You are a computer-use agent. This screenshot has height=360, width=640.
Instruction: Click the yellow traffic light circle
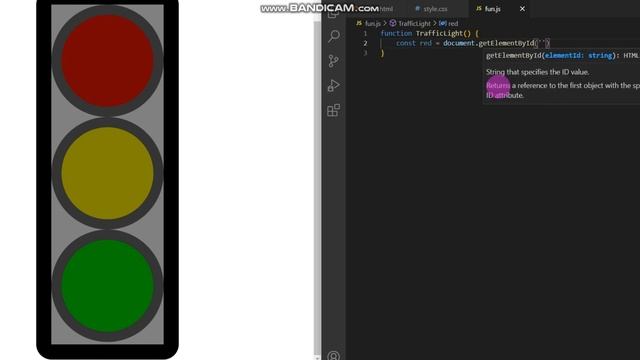coord(107,173)
